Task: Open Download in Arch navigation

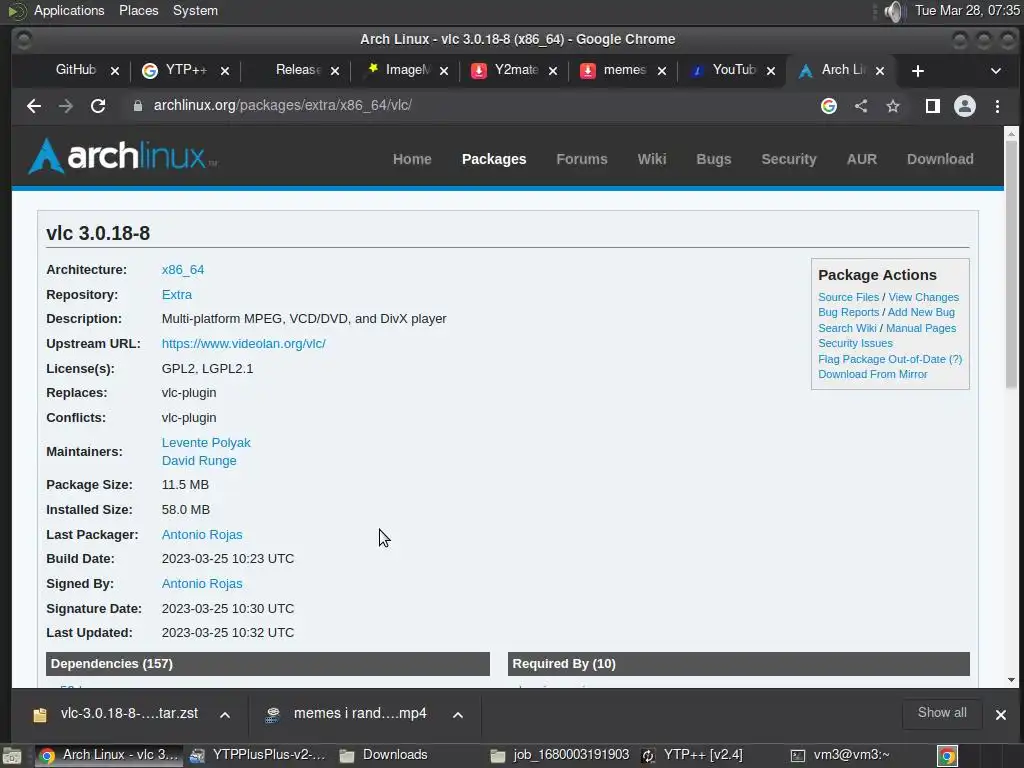Action: pyautogui.click(x=940, y=159)
